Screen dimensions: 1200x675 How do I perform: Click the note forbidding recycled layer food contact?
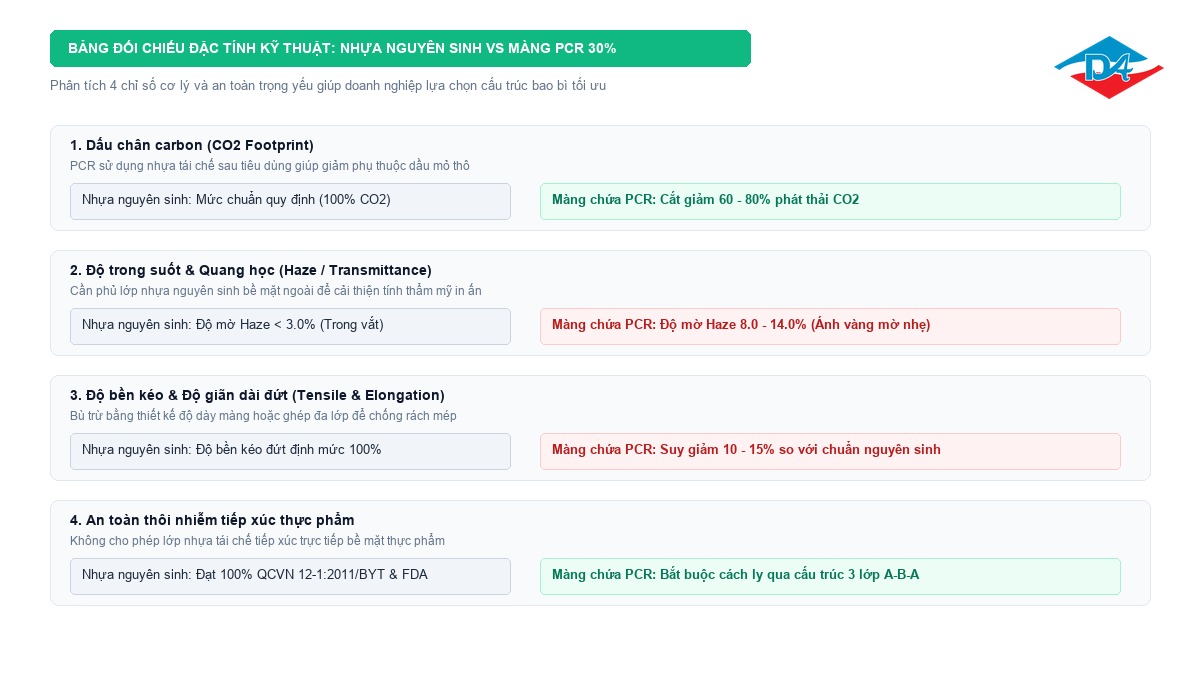[257, 541]
